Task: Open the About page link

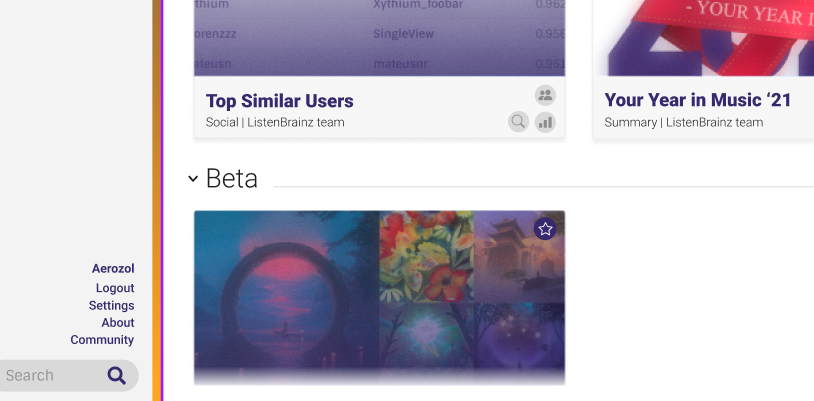Action: coord(118,323)
